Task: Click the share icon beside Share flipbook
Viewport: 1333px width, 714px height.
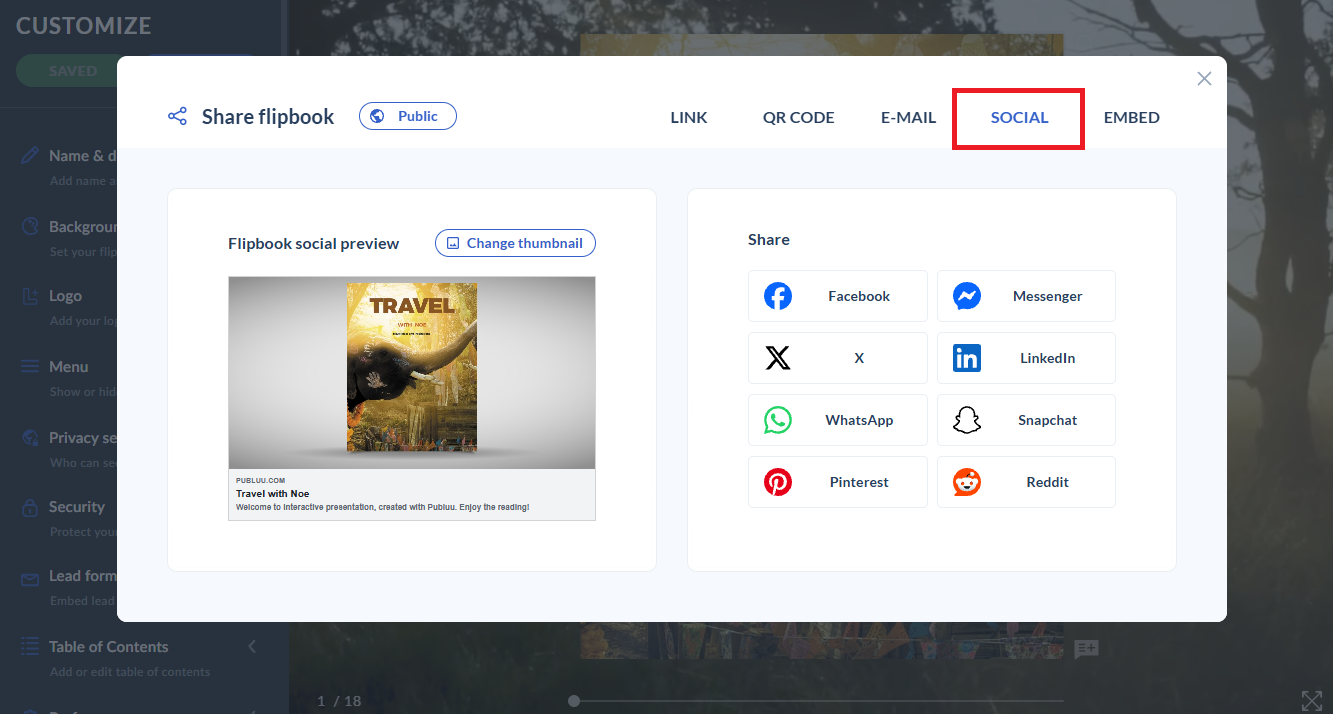Action: [177, 117]
